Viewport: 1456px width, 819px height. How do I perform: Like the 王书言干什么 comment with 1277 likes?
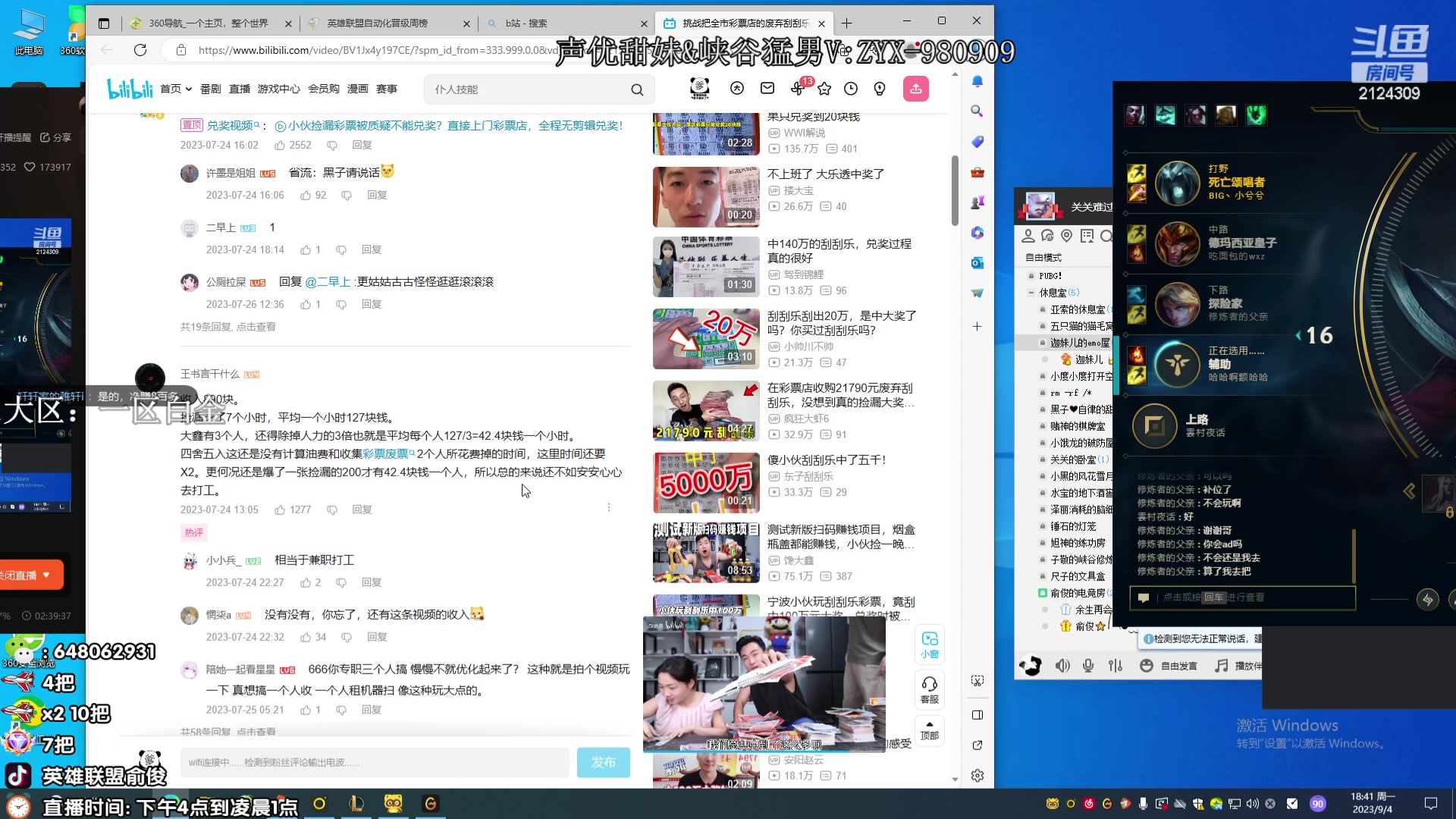281,510
